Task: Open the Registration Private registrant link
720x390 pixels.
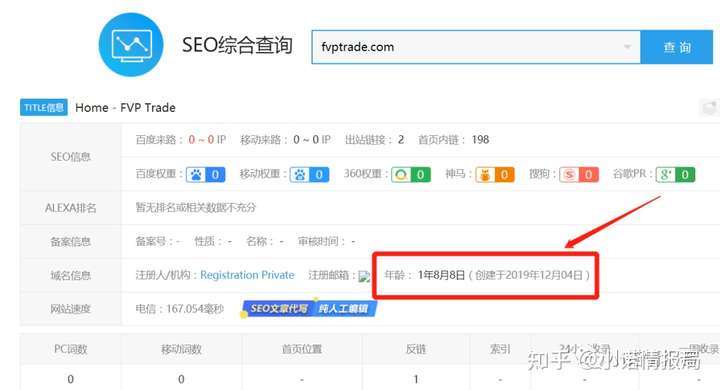Action: (x=247, y=275)
